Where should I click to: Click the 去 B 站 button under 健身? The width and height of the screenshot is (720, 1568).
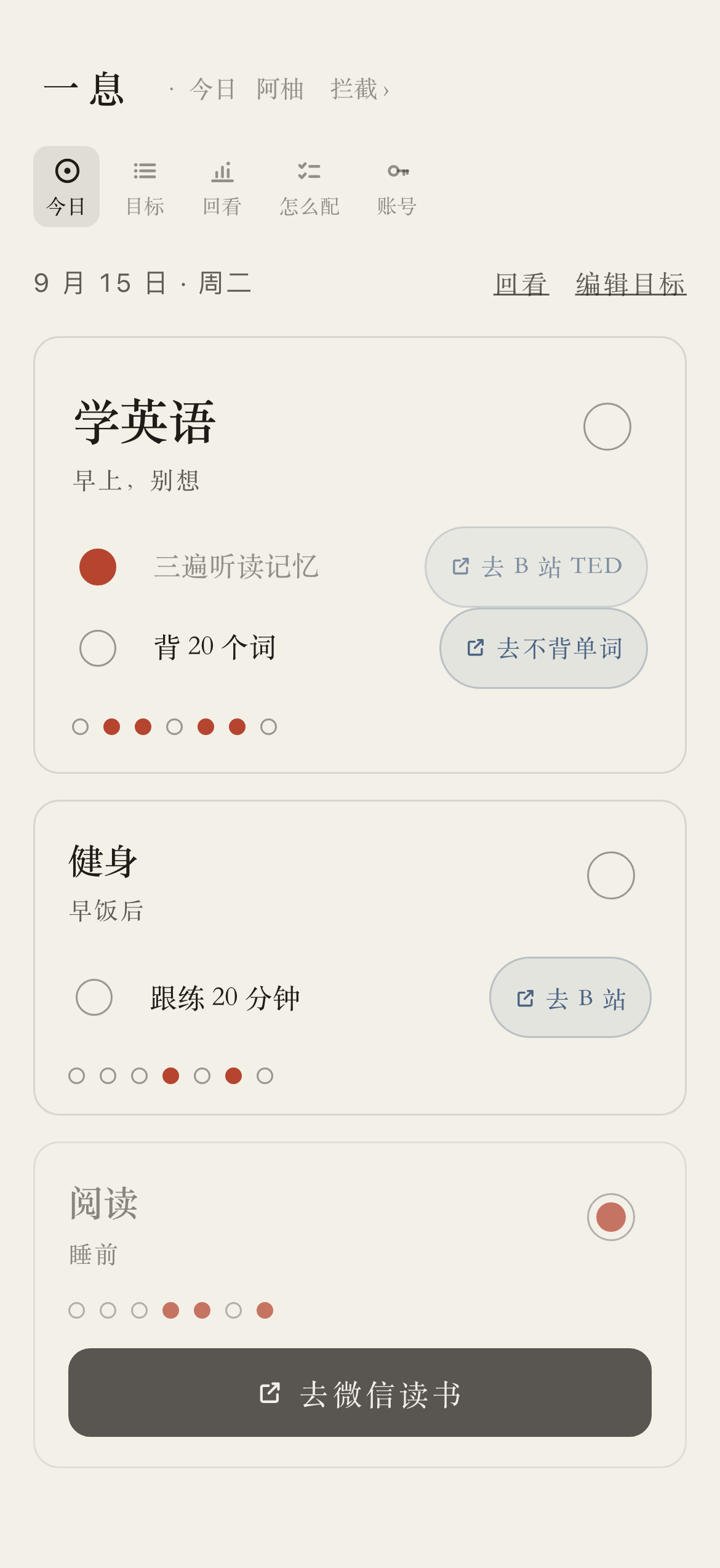click(x=570, y=997)
